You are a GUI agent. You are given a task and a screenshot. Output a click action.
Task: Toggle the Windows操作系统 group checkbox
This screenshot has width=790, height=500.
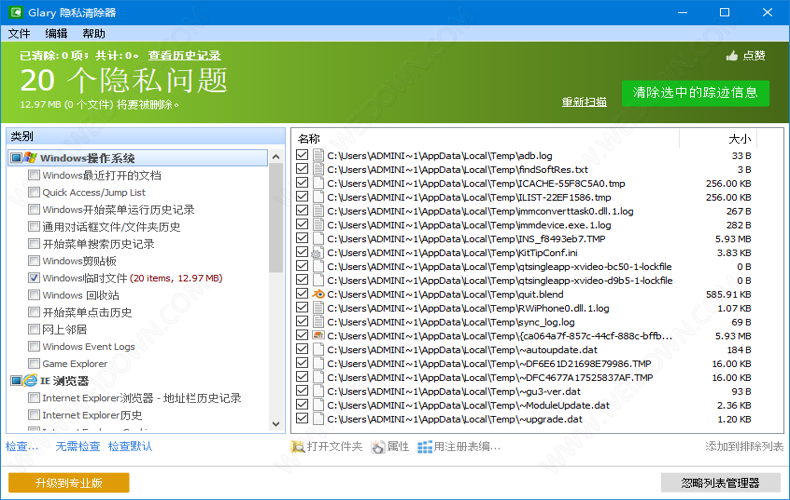pyautogui.click(x=16, y=158)
